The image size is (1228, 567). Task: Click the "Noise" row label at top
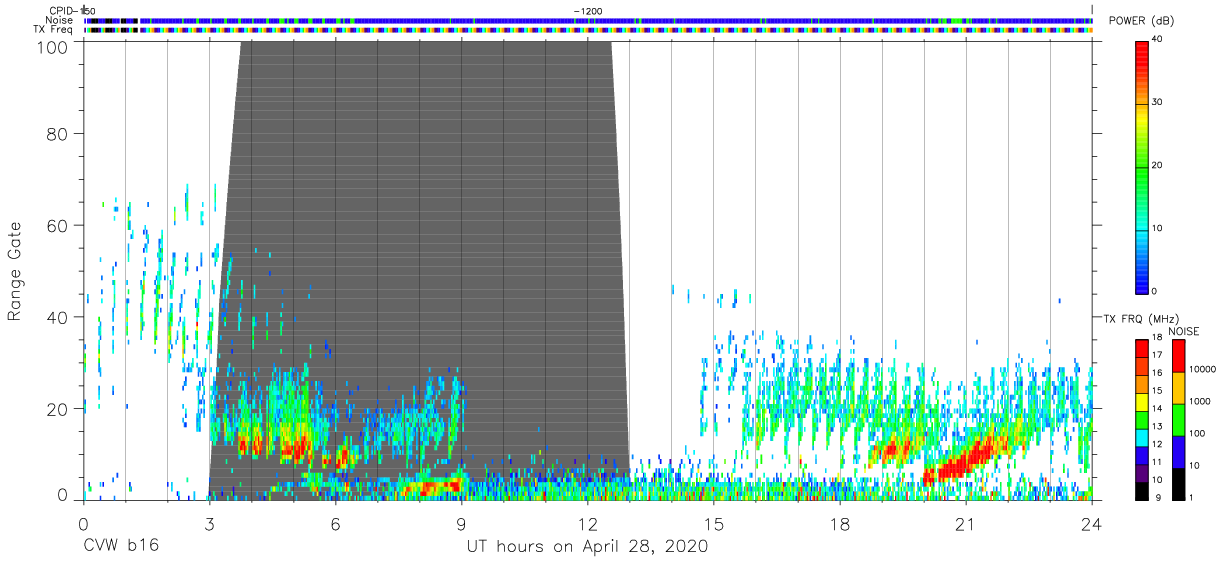[59, 20]
